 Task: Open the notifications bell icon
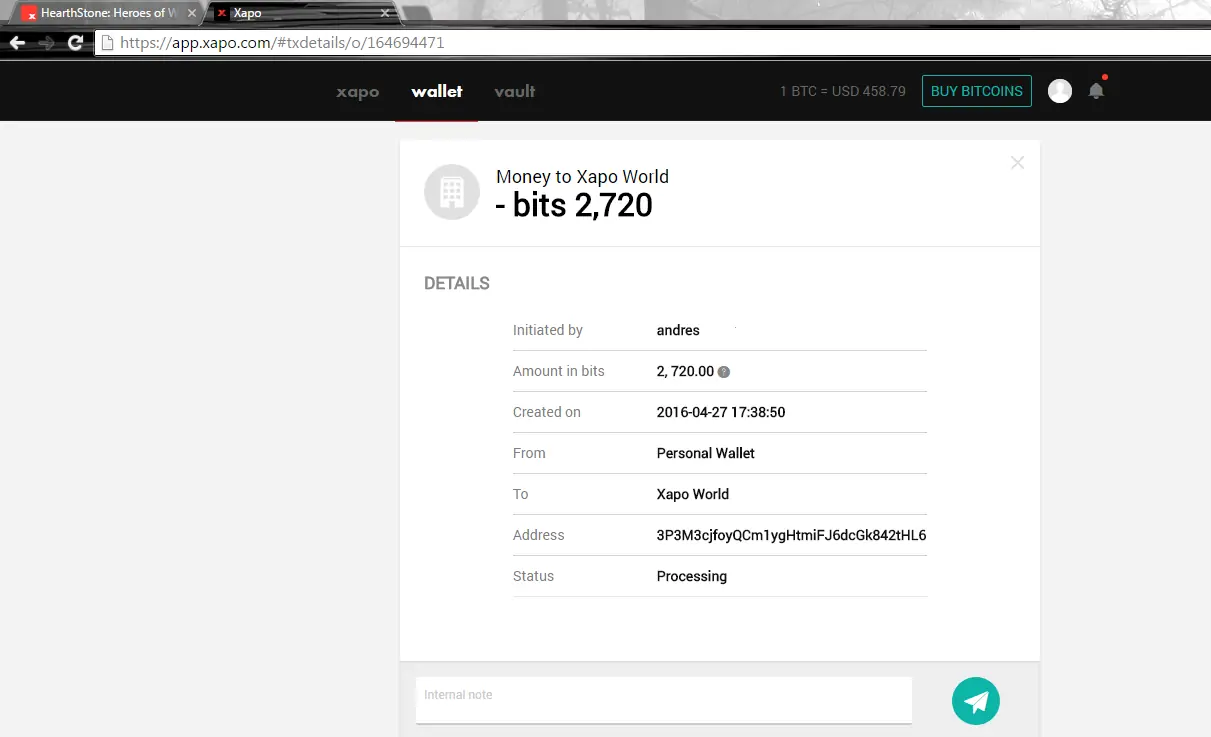1096,91
